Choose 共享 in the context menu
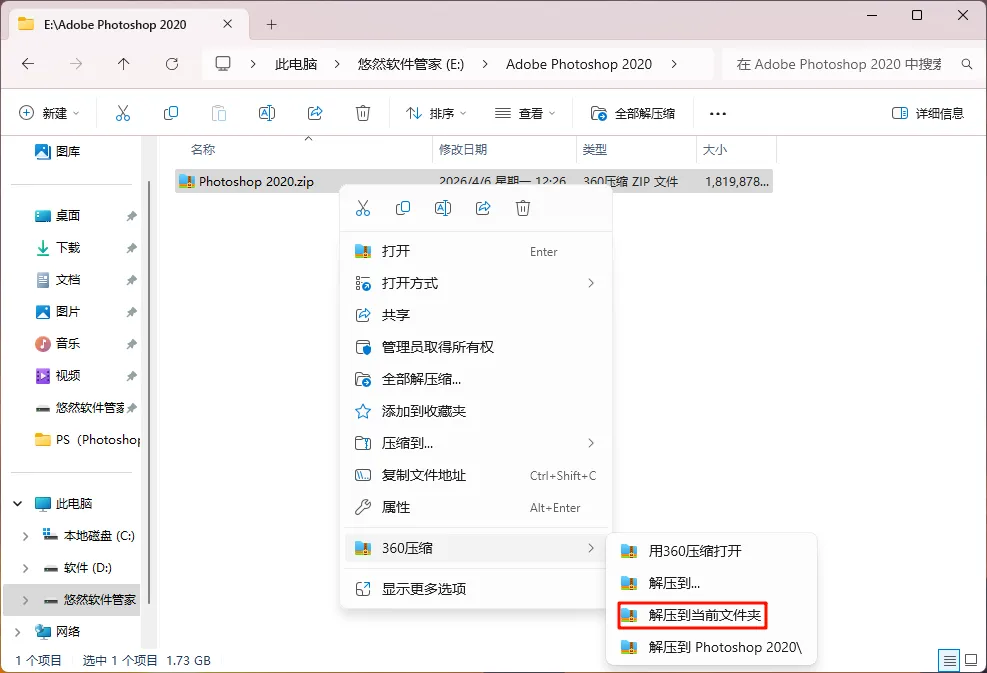Image resolution: width=987 pixels, height=673 pixels. (x=477, y=315)
